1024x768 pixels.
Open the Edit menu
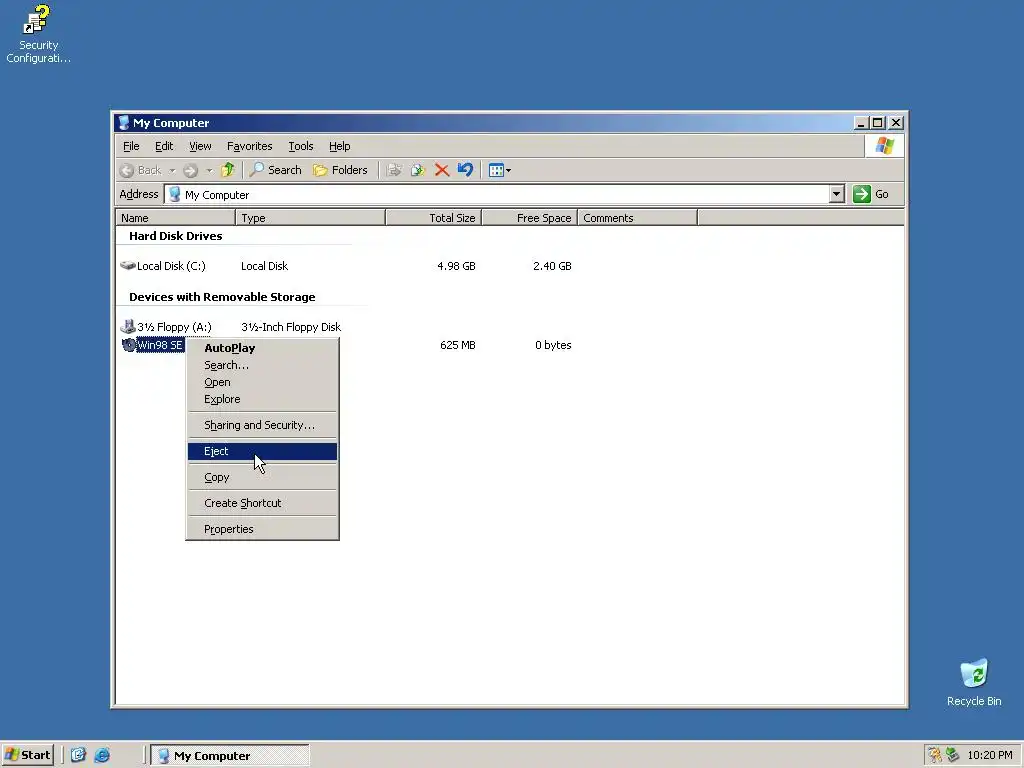pos(164,146)
